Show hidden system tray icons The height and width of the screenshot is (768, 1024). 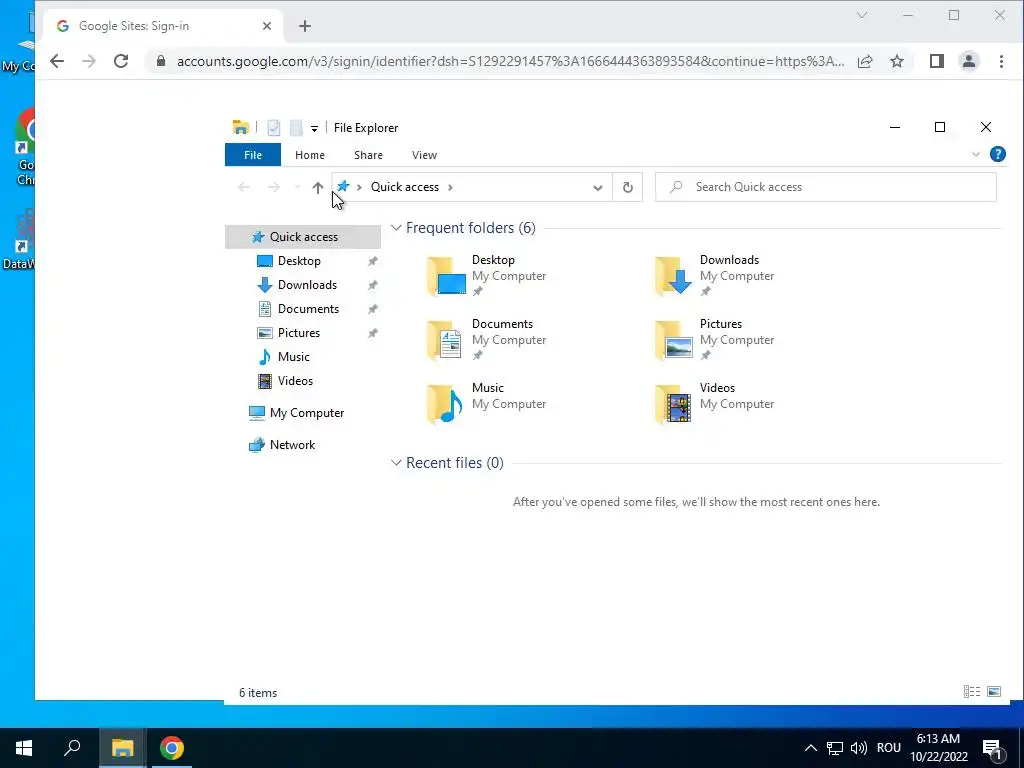[x=810, y=748]
